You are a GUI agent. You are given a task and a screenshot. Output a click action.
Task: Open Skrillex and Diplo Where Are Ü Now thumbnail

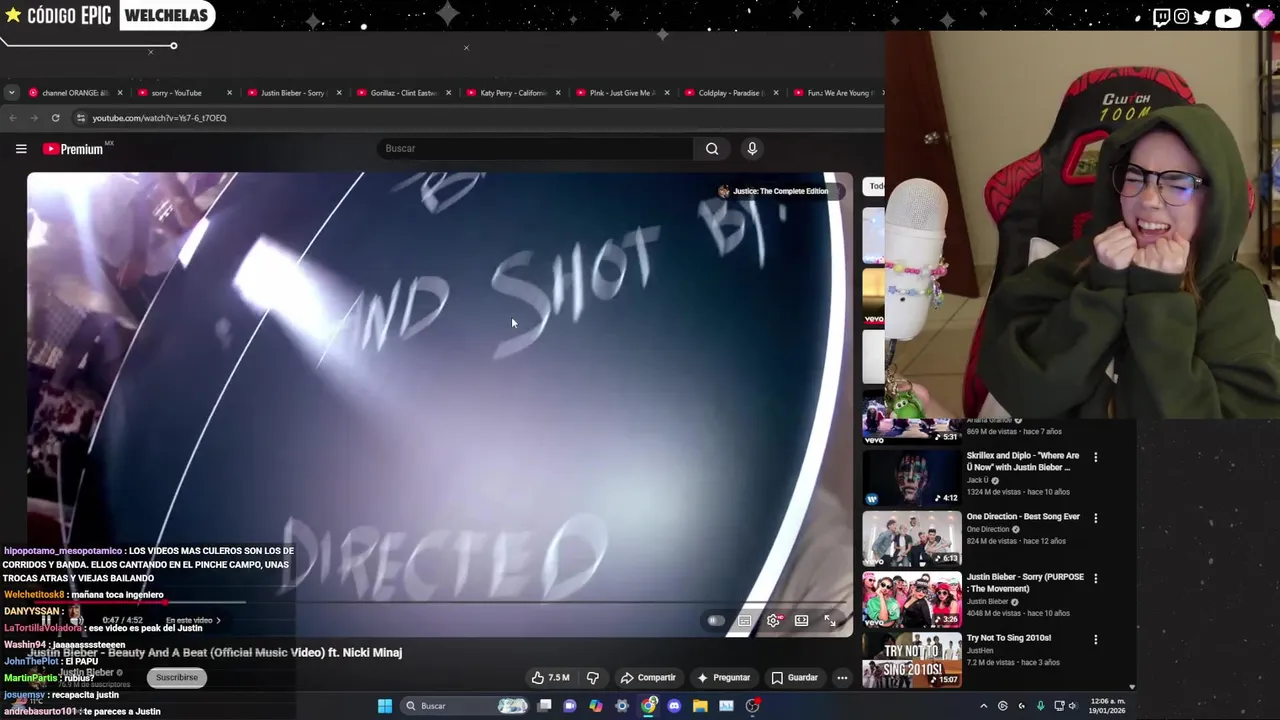912,478
